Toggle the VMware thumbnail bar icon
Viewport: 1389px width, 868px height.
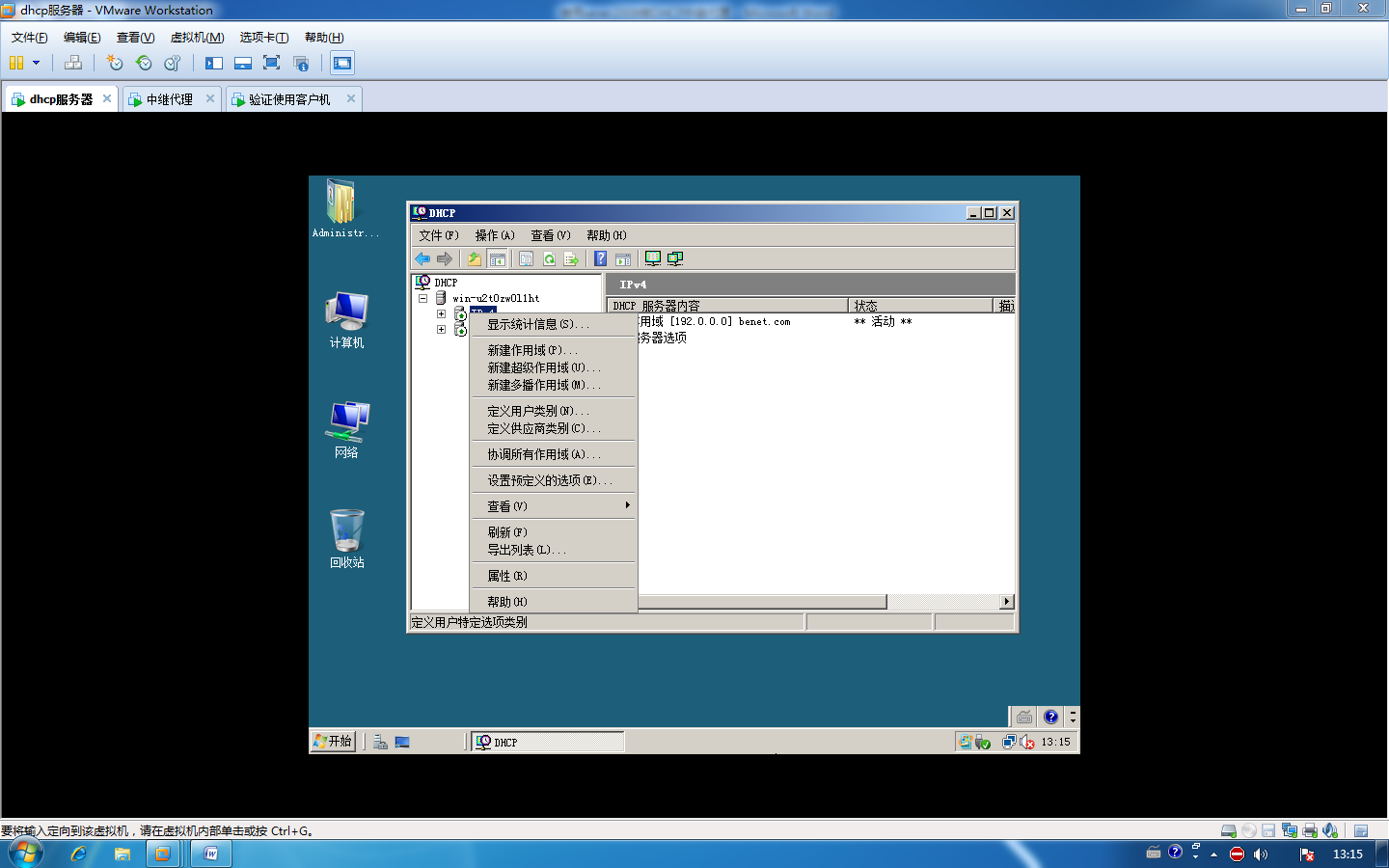[x=243, y=63]
